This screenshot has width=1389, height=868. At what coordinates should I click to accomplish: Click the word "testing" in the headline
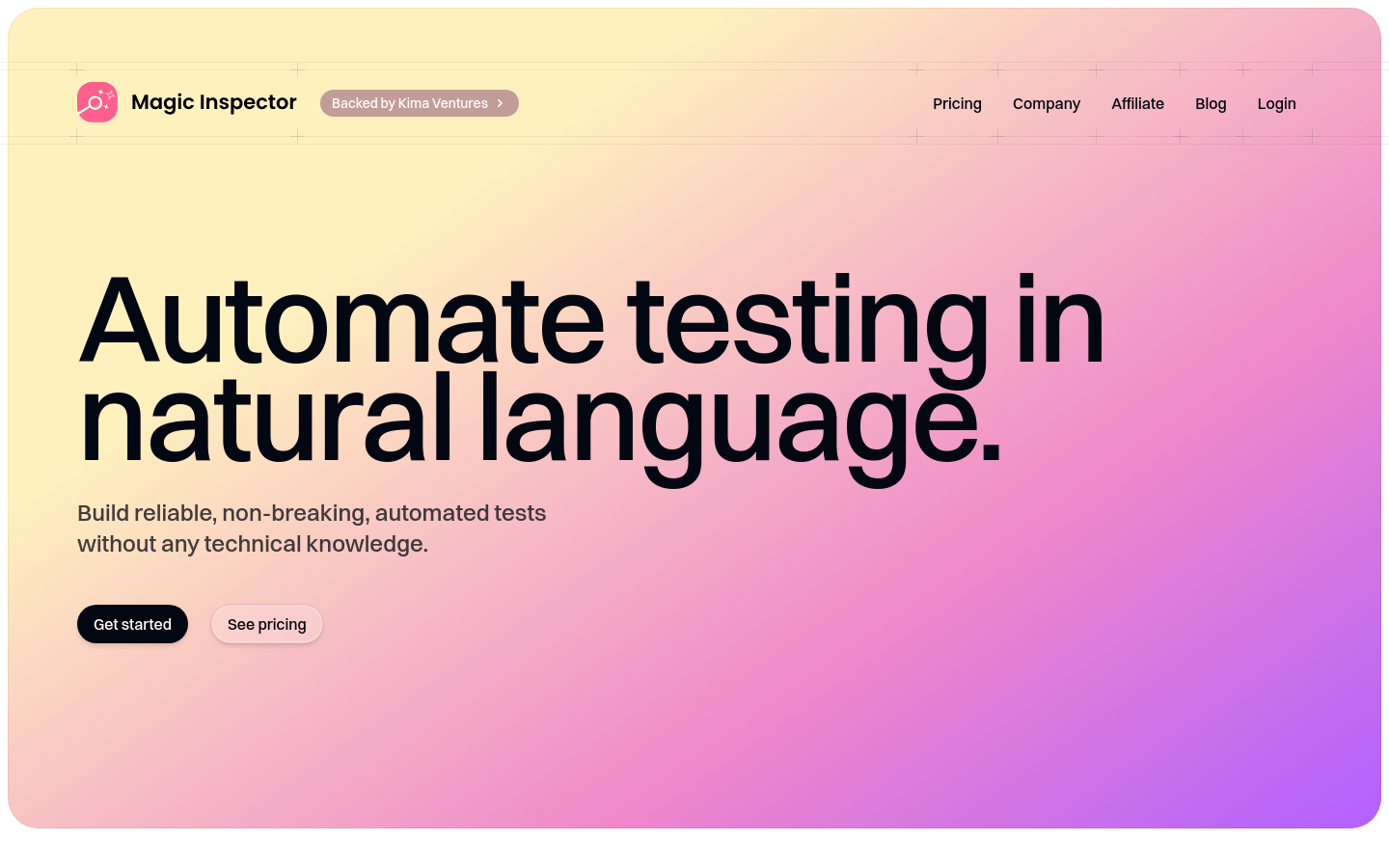tap(807, 321)
